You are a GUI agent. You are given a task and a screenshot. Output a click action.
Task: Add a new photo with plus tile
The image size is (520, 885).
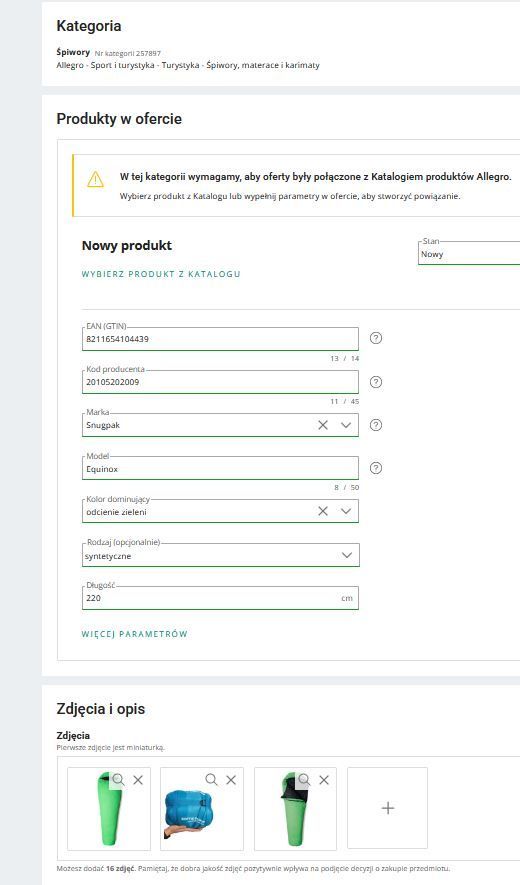coord(387,808)
